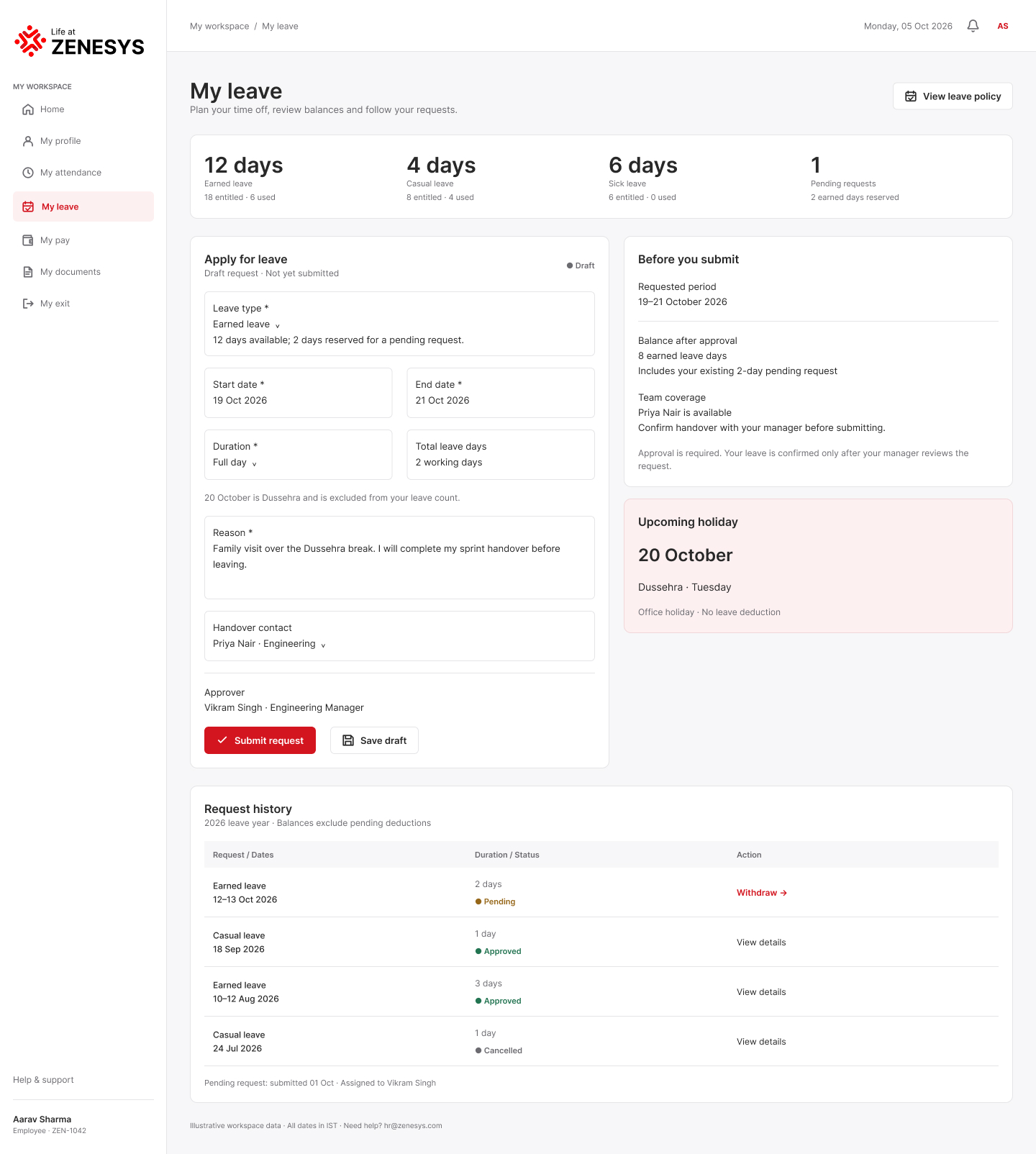1036x1154 pixels.
Task: Click the Draft status badge
Action: 581,265
